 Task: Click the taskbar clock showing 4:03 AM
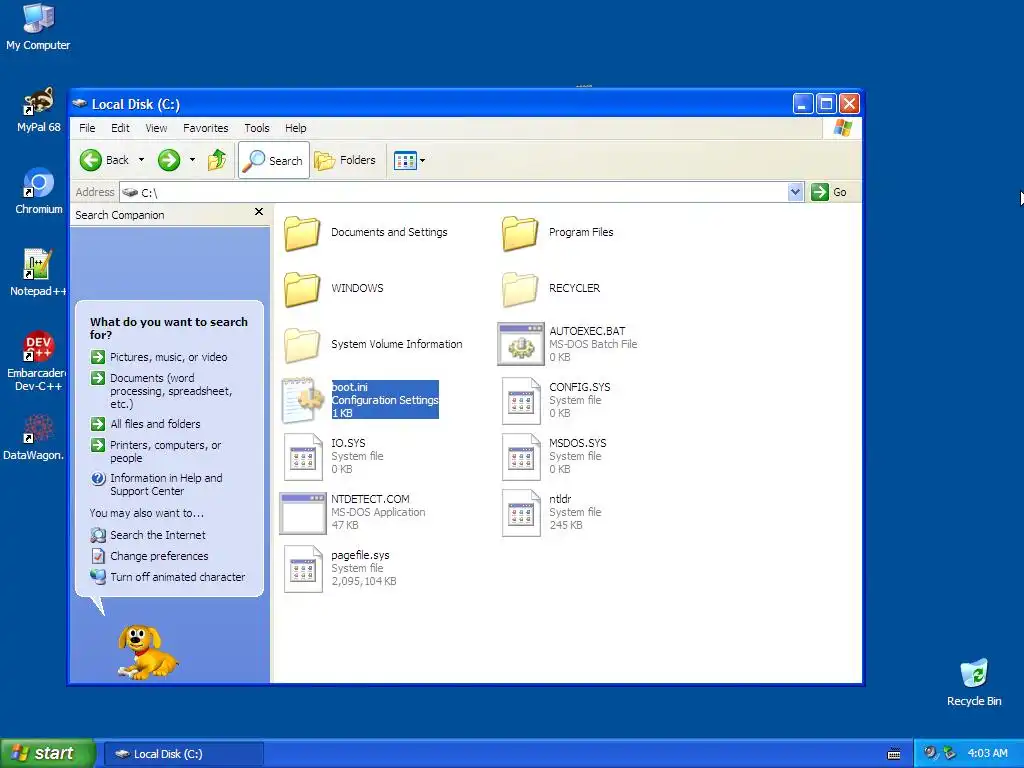click(x=987, y=754)
